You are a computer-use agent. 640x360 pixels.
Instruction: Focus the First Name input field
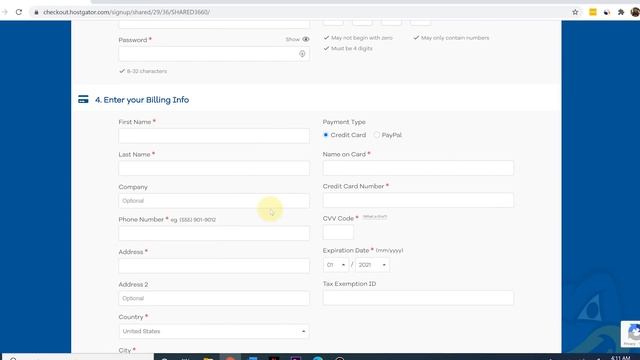[214, 136]
